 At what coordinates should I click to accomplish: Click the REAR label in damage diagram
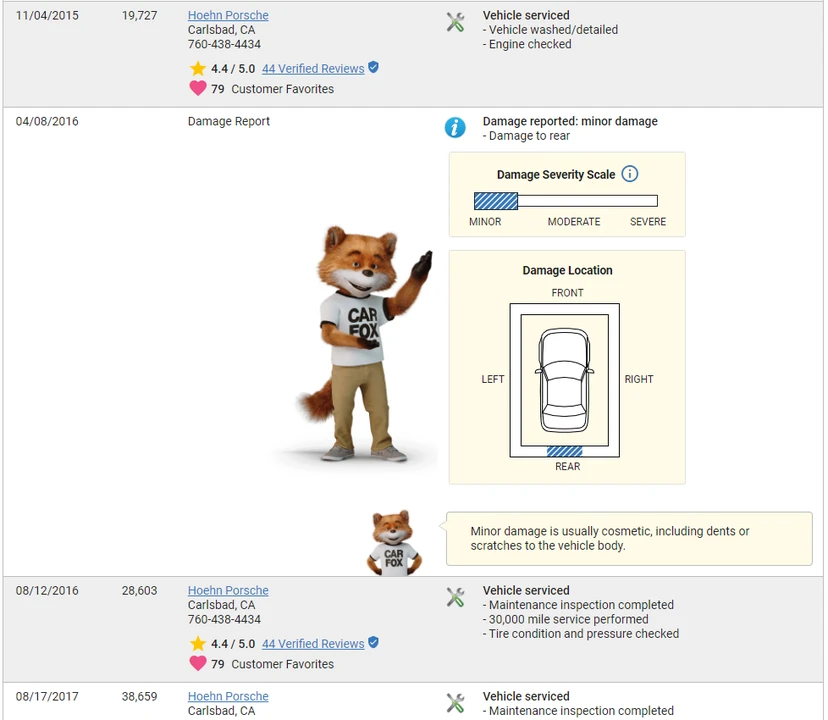[x=568, y=466]
